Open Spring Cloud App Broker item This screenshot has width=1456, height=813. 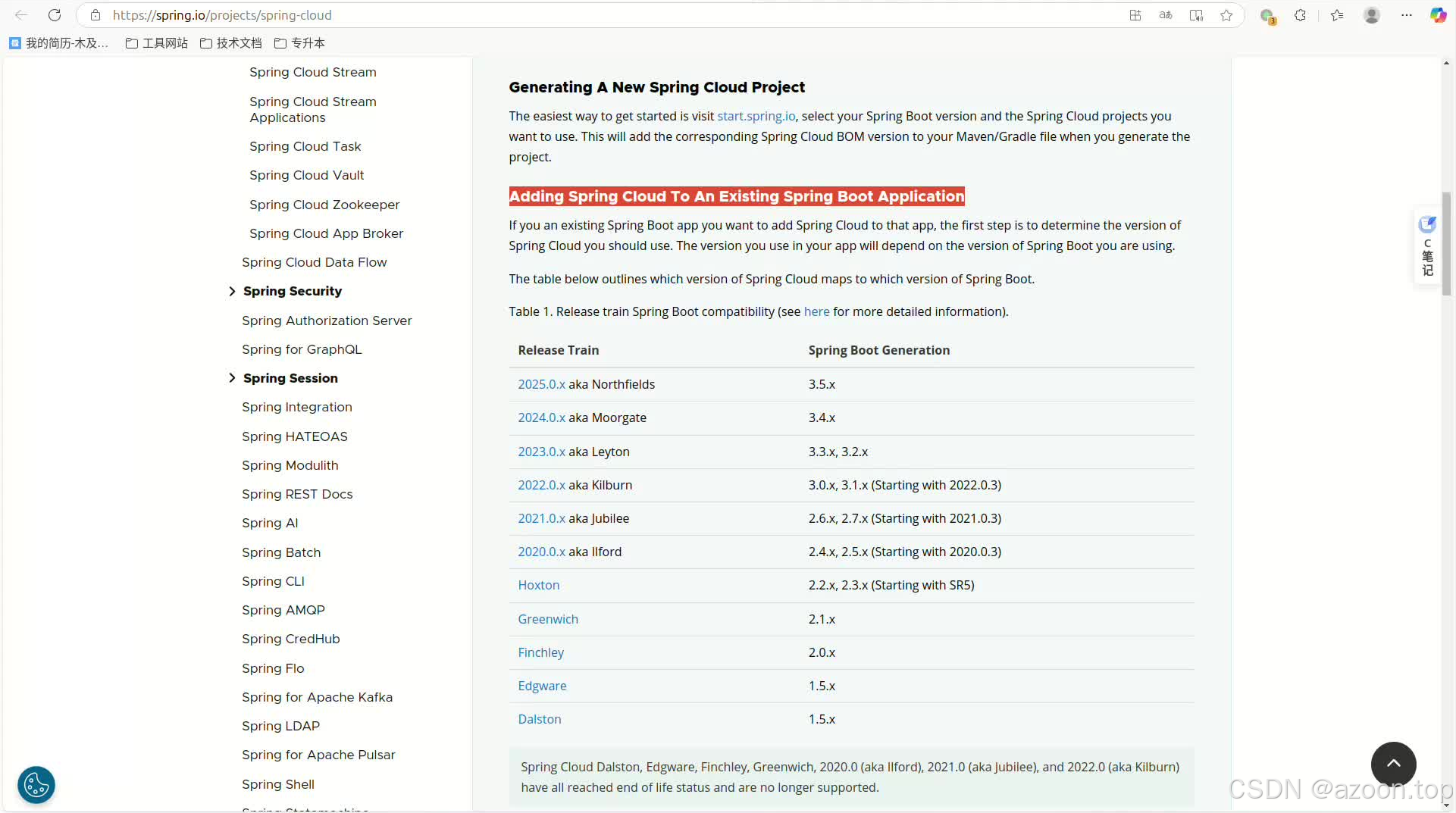pyautogui.click(x=326, y=233)
